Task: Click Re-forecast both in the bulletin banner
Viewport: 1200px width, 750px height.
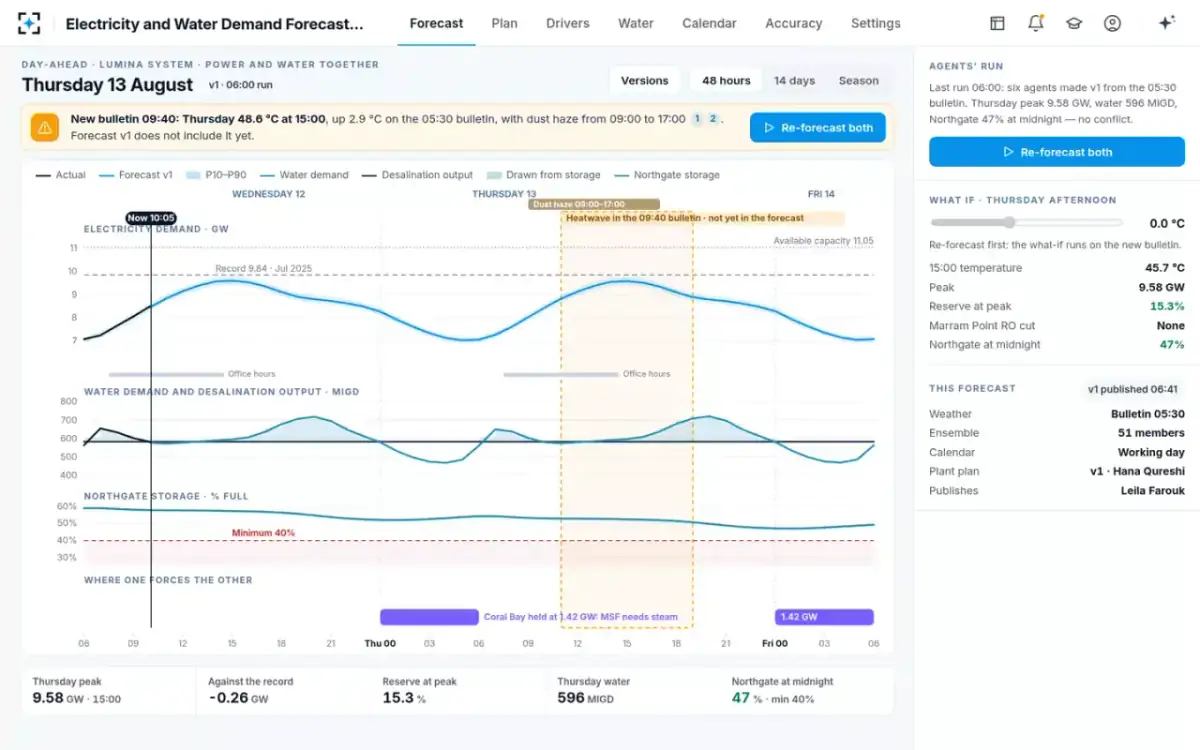Action: tap(818, 127)
